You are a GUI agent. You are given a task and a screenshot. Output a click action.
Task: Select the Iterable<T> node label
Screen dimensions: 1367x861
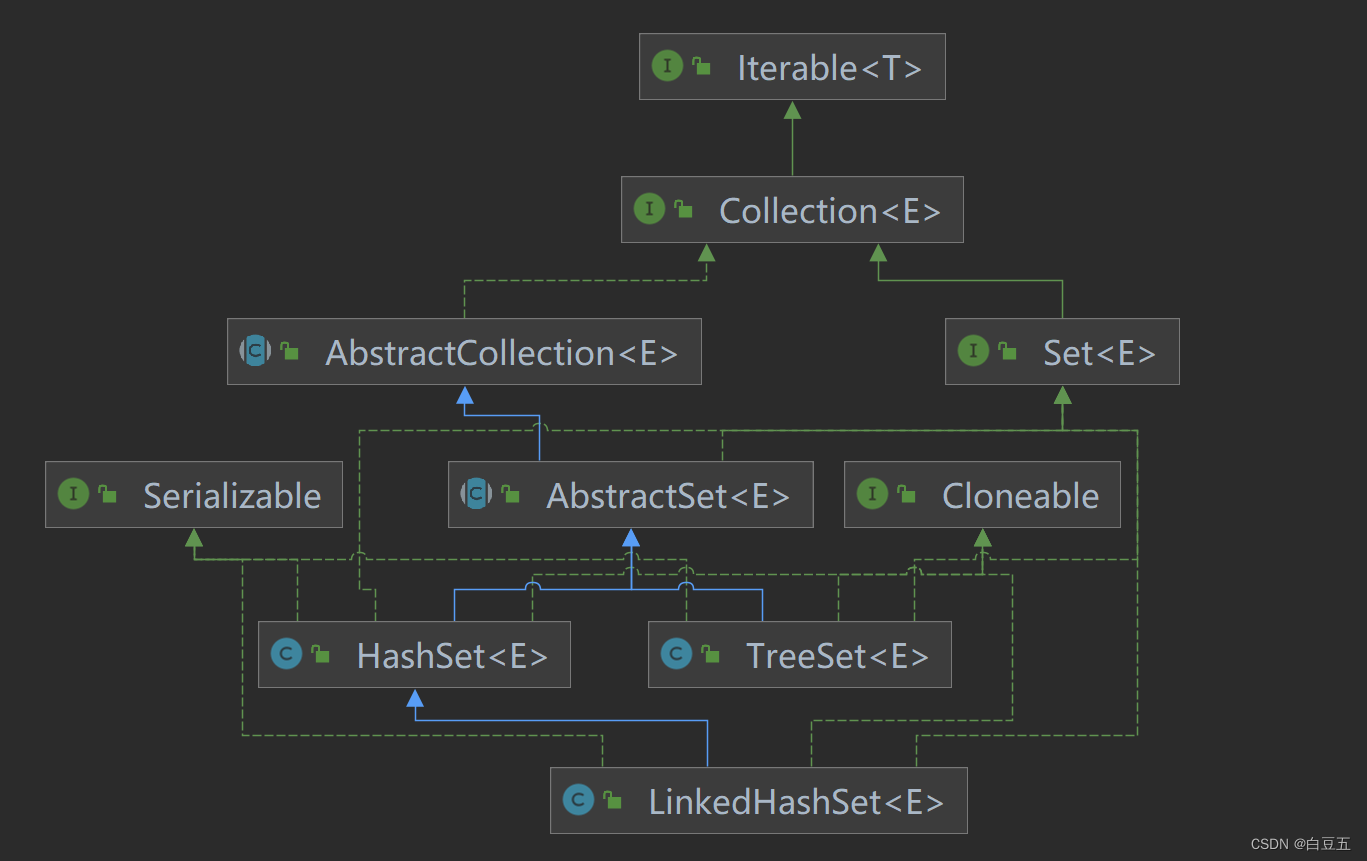point(829,67)
